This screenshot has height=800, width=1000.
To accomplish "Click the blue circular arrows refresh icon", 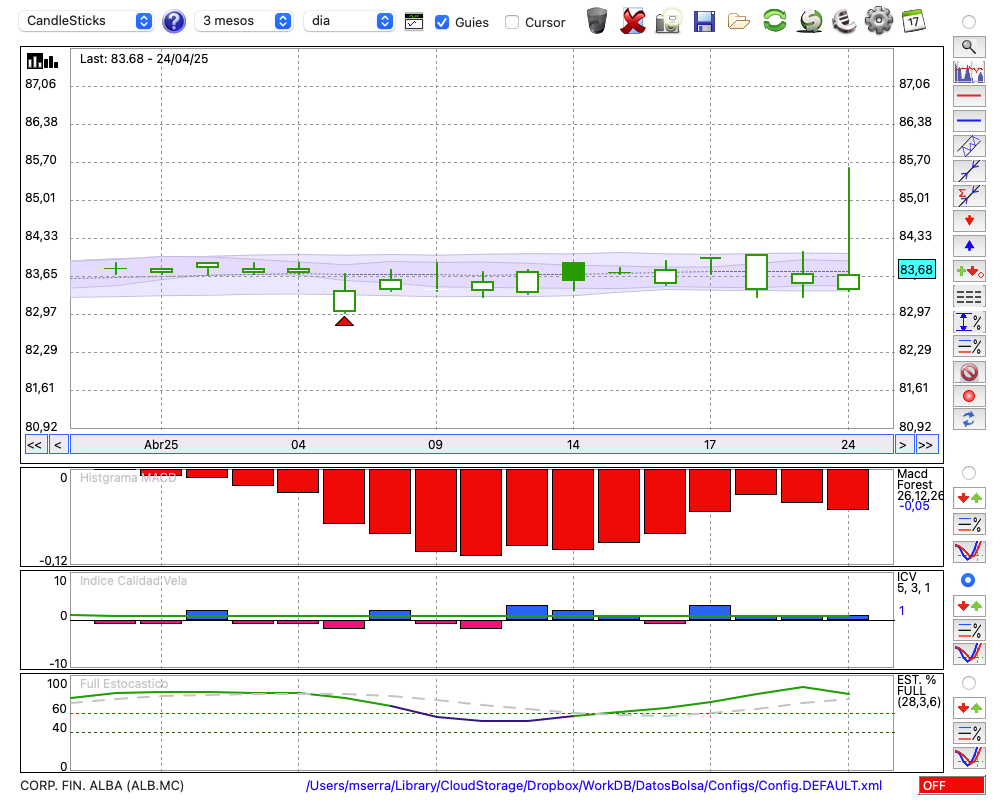I will pos(969,419).
